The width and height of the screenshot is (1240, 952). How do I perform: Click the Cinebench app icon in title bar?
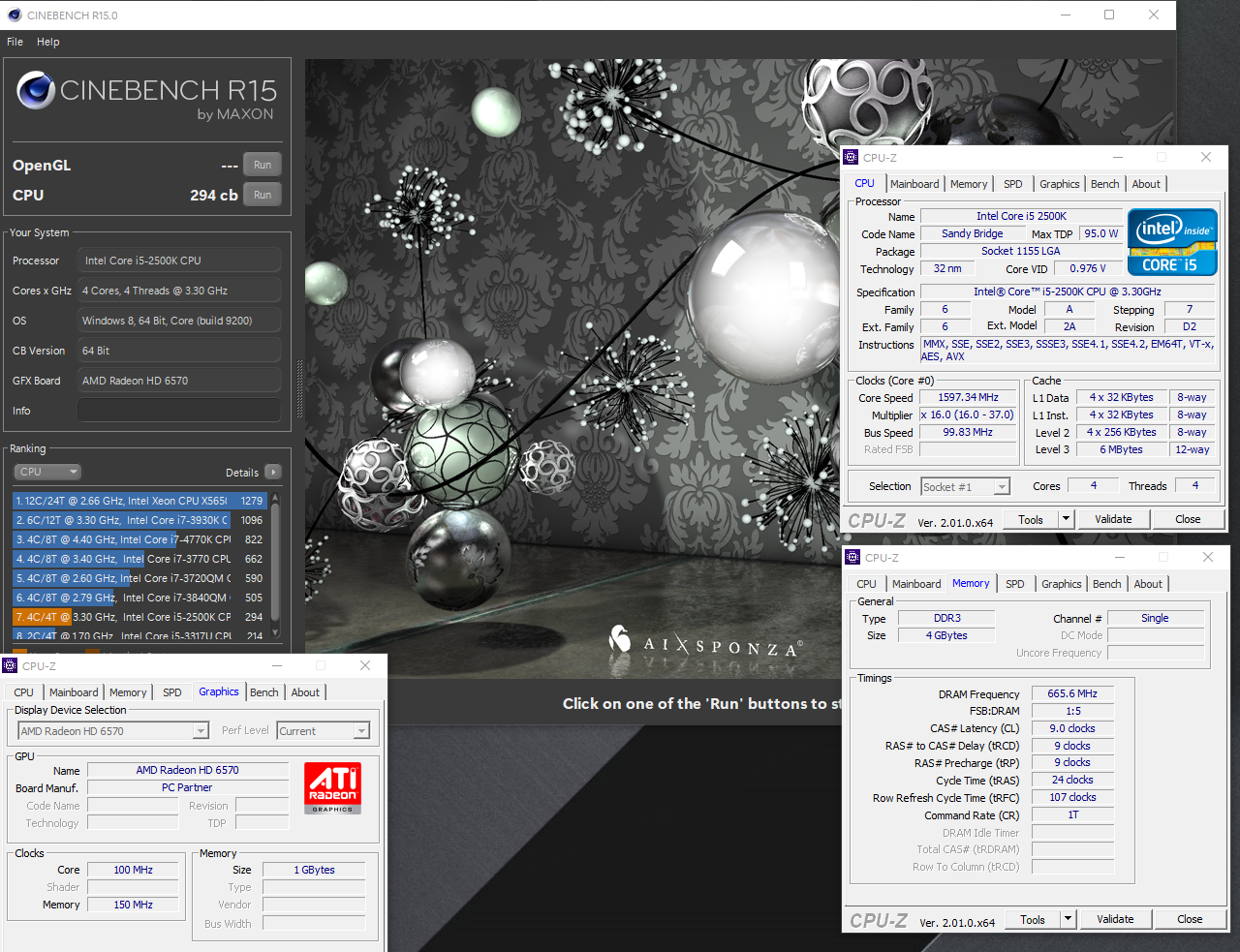point(14,15)
